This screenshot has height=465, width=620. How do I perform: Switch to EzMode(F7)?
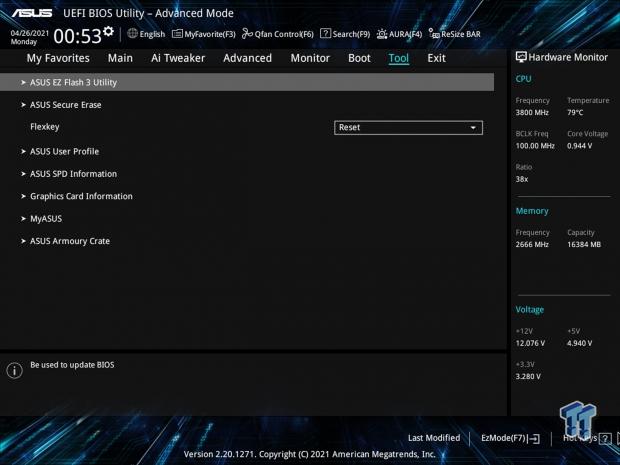point(510,438)
